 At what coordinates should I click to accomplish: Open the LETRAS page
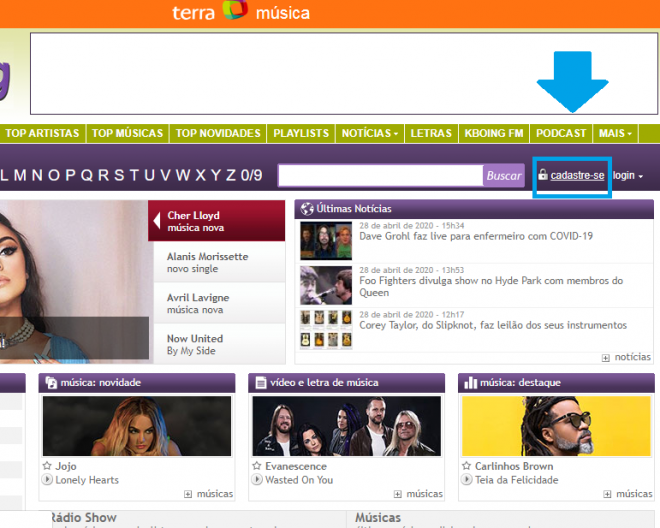[431, 133]
